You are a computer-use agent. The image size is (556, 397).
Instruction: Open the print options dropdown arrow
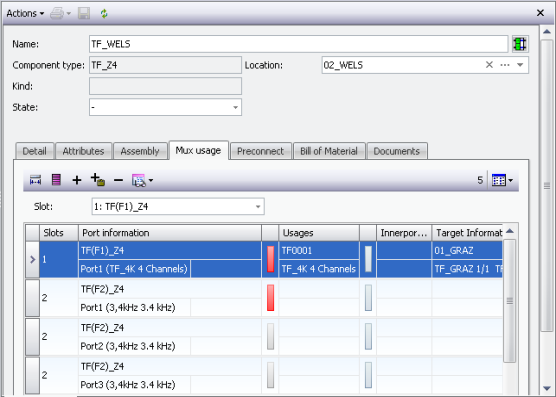click(69, 13)
